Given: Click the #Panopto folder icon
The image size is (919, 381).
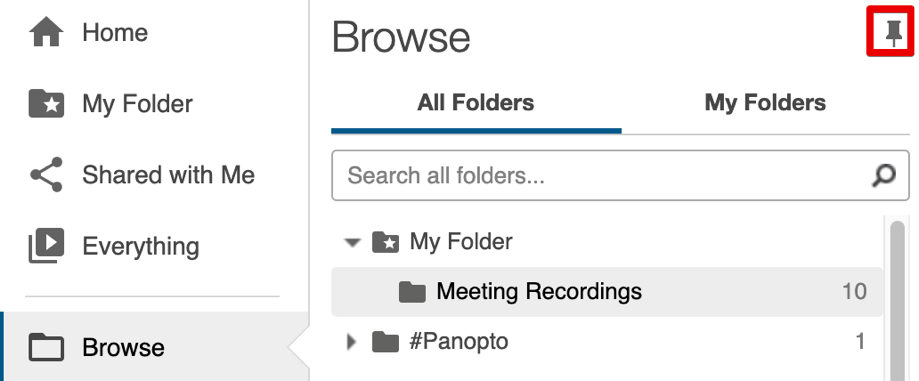Looking at the screenshot, I should (386, 341).
